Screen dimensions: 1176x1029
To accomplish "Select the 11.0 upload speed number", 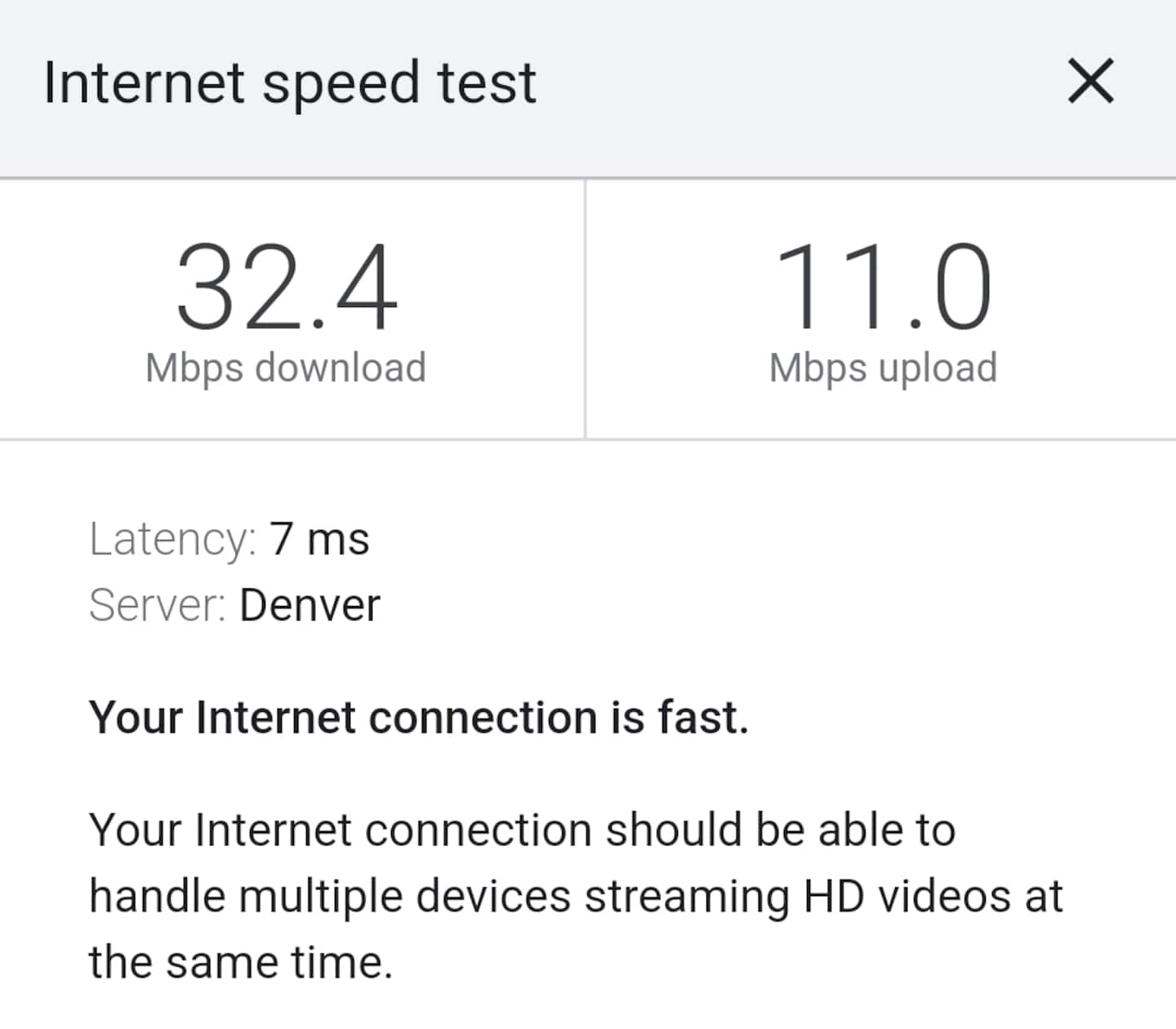I will point(883,288).
